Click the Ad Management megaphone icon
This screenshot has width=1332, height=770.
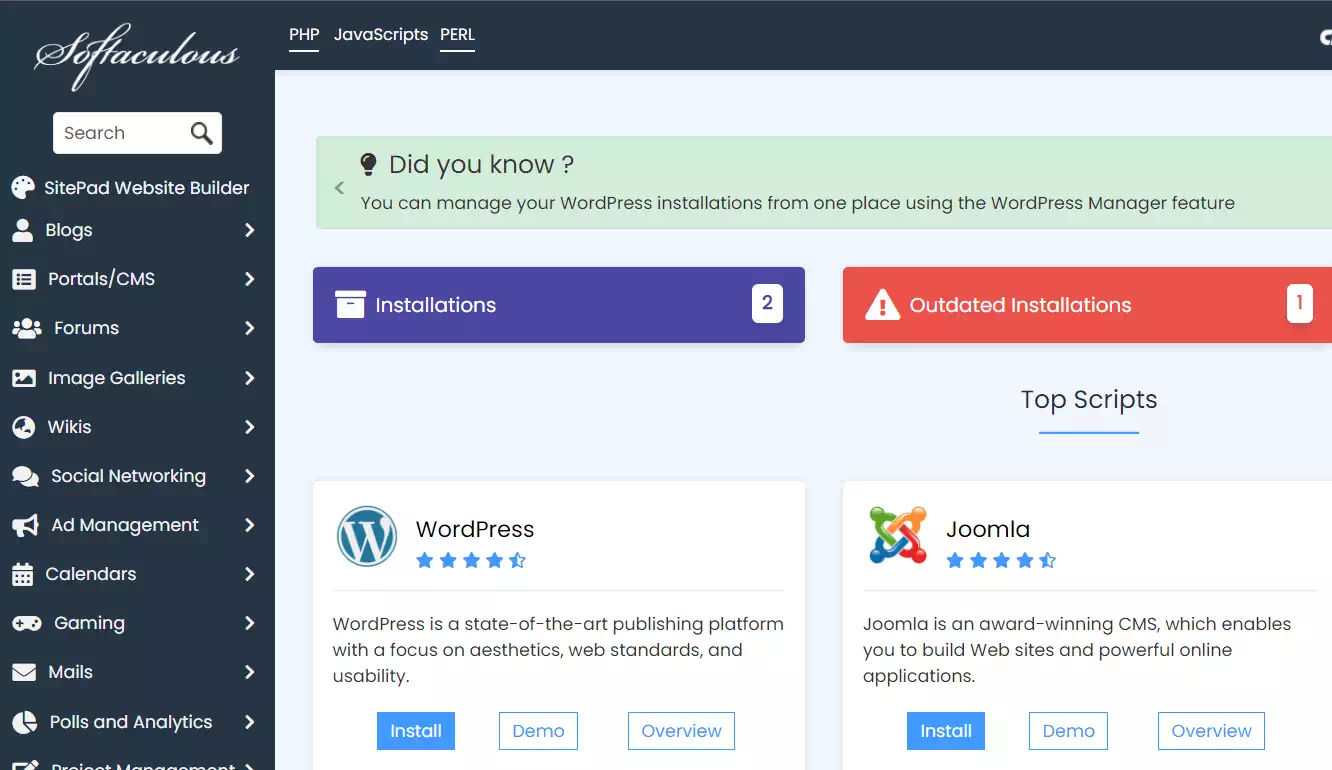click(x=25, y=525)
